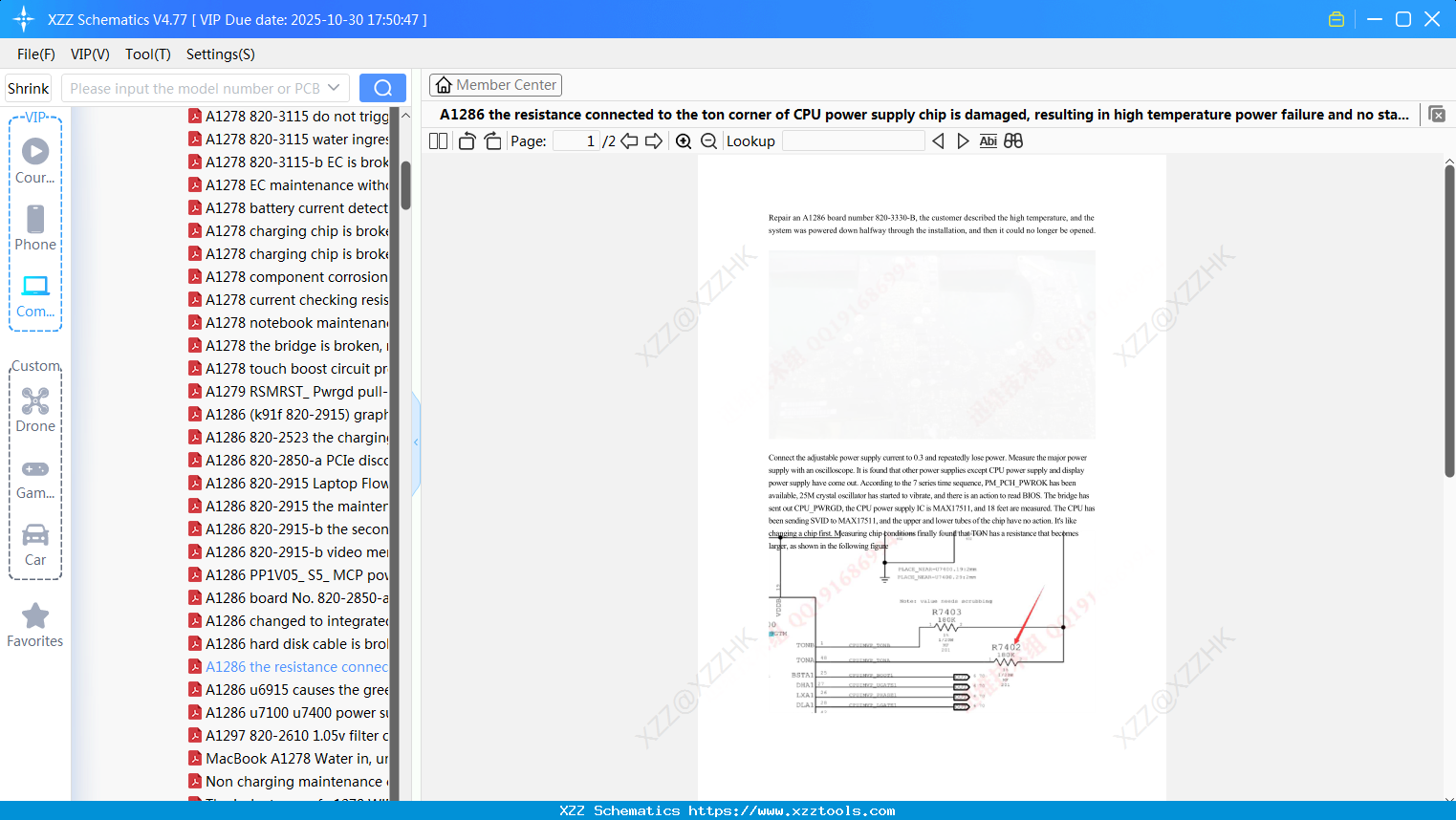1456x820 pixels.
Task: Rotate the page clockwise
Action: click(x=492, y=141)
